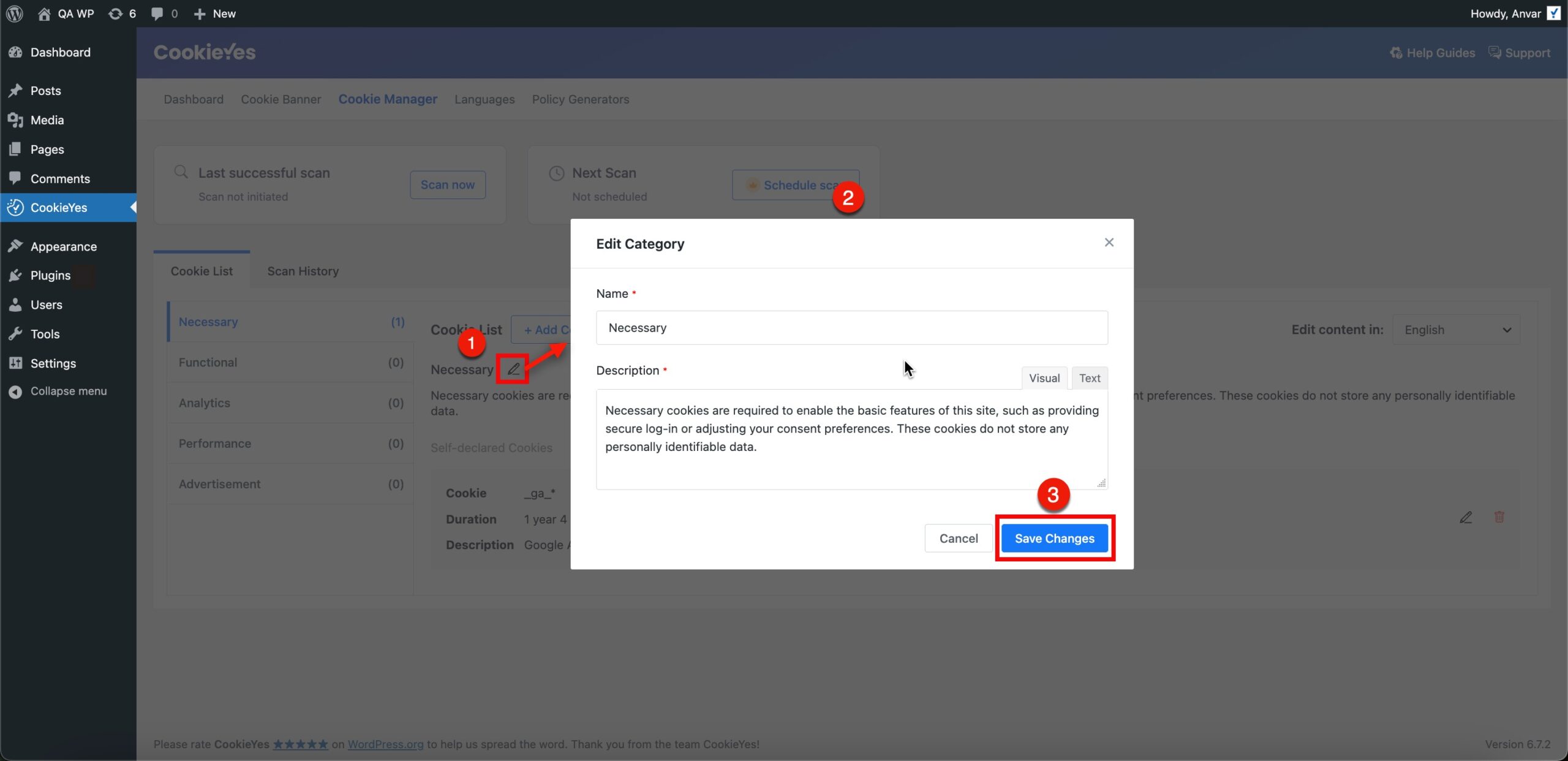
Task: Switch to the Languages tab
Action: [484, 99]
